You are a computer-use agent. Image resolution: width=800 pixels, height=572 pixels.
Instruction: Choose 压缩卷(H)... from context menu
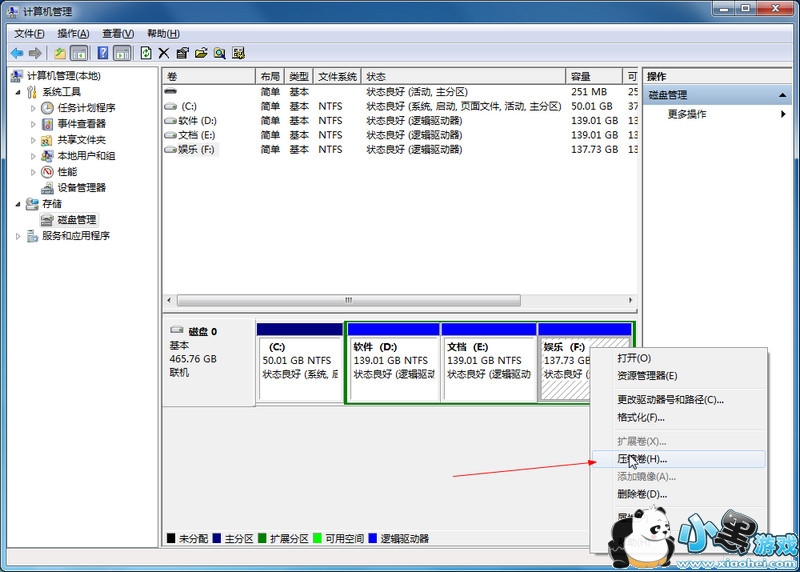642,459
